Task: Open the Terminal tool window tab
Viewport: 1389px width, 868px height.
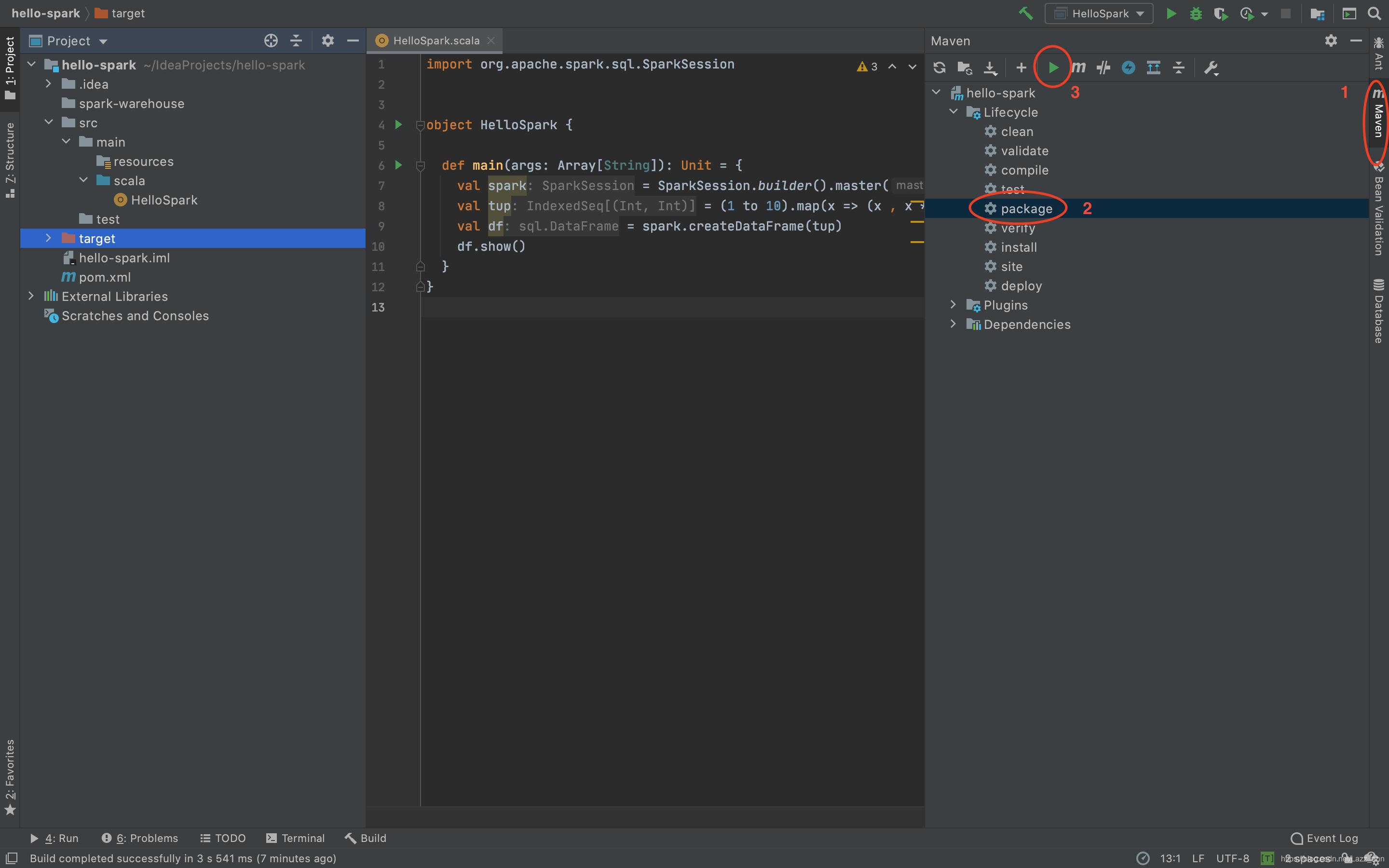Action: (296, 838)
